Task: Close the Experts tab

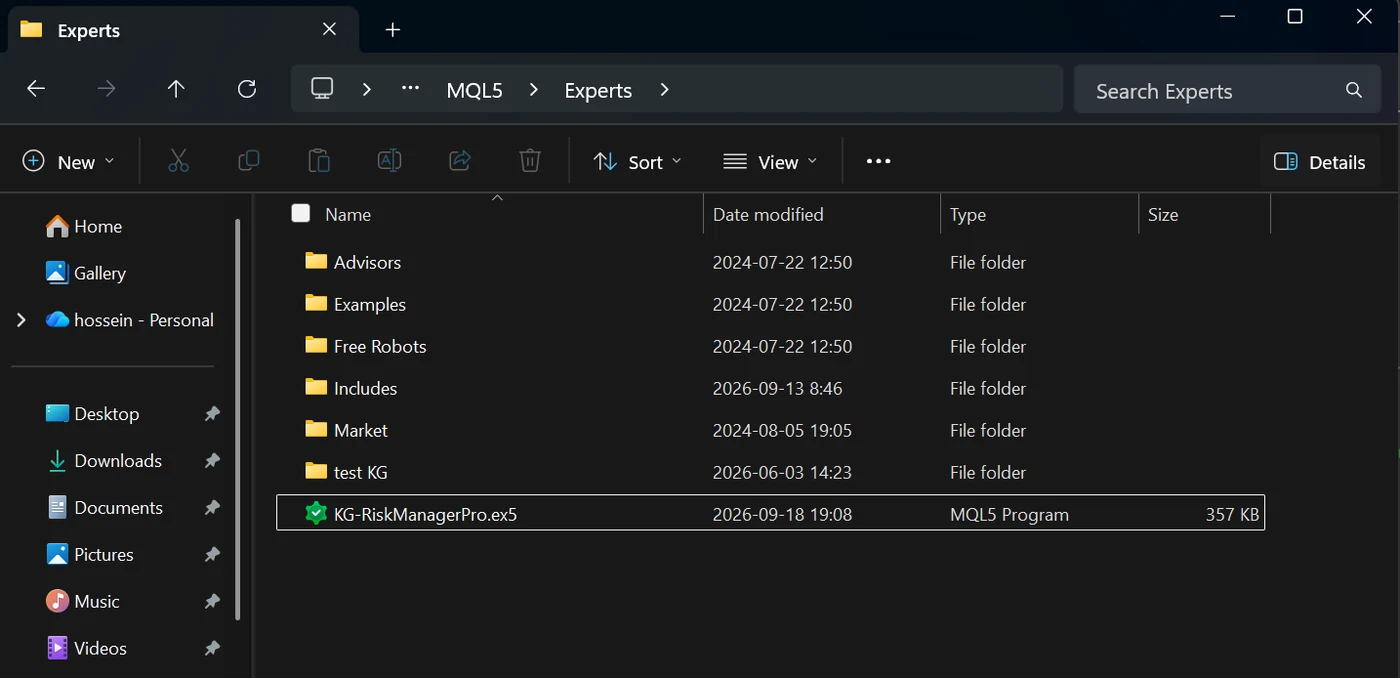Action: click(x=329, y=30)
